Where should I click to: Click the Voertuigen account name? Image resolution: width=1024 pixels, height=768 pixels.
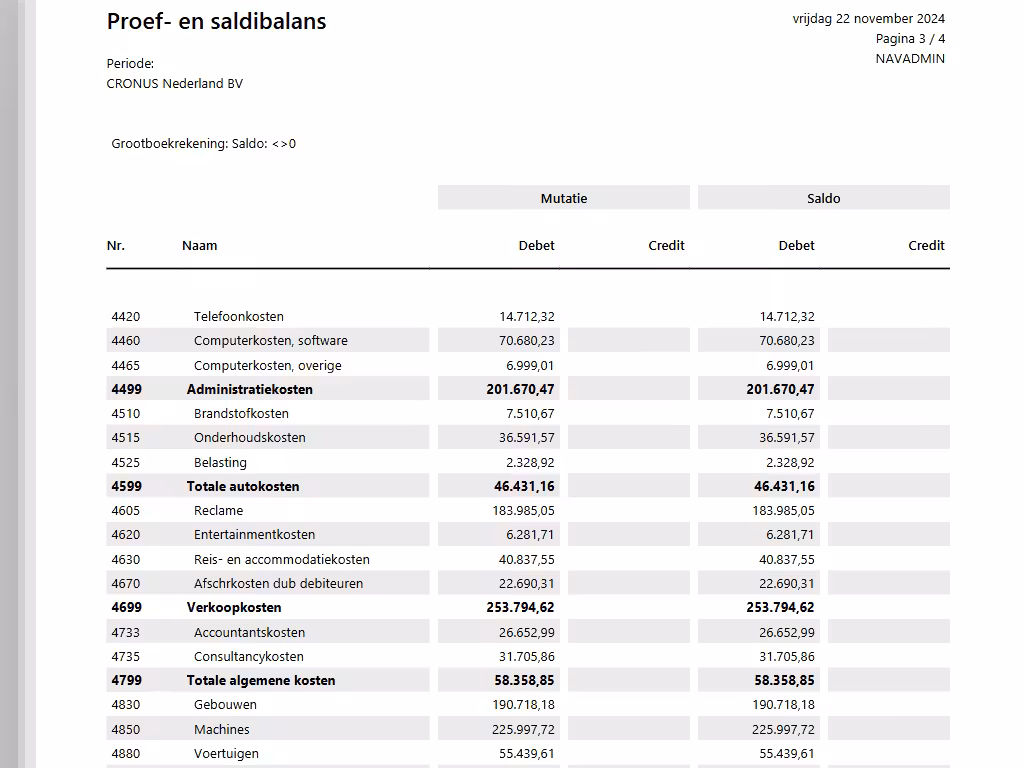[x=226, y=753]
